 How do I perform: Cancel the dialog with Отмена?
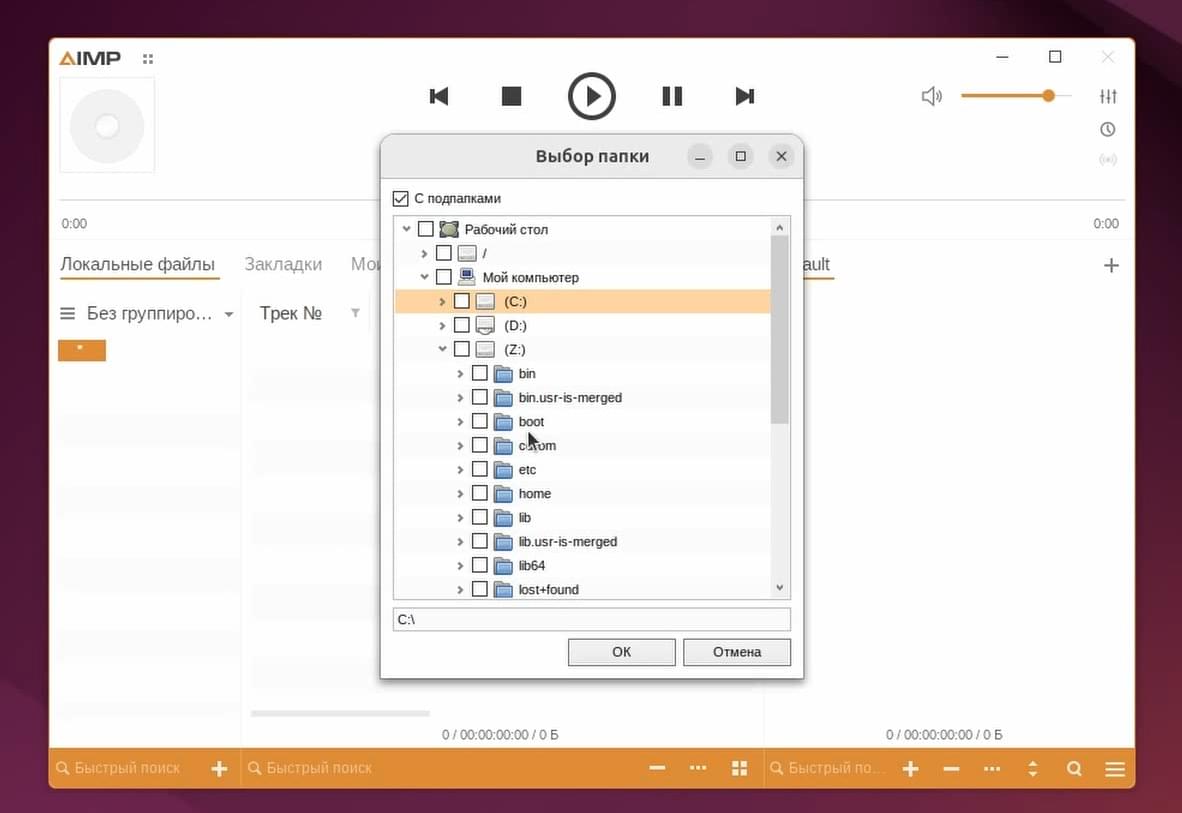pyautogui.click(x=736, y=652)
